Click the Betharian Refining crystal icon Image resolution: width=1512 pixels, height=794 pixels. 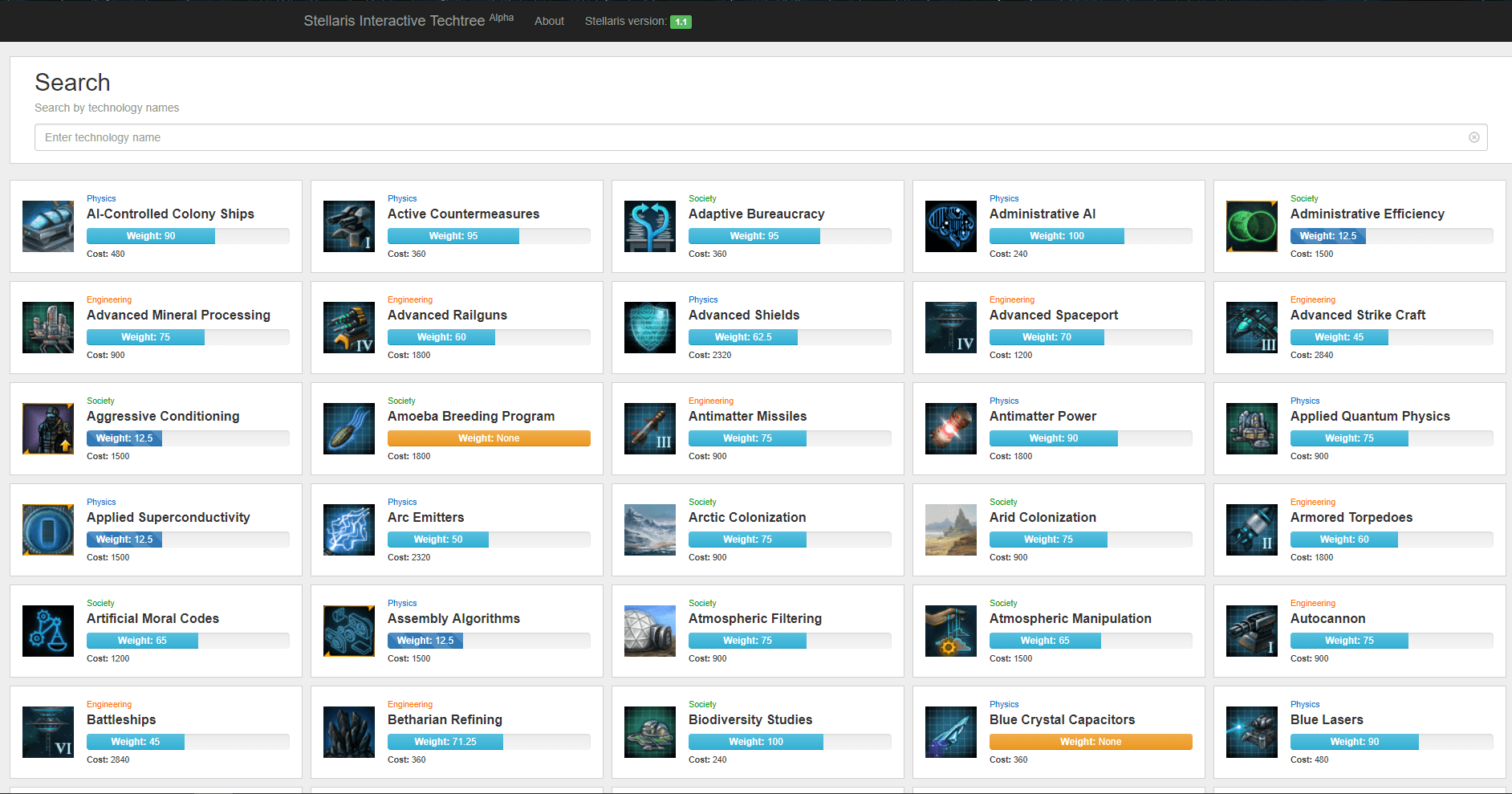[349, 732]
